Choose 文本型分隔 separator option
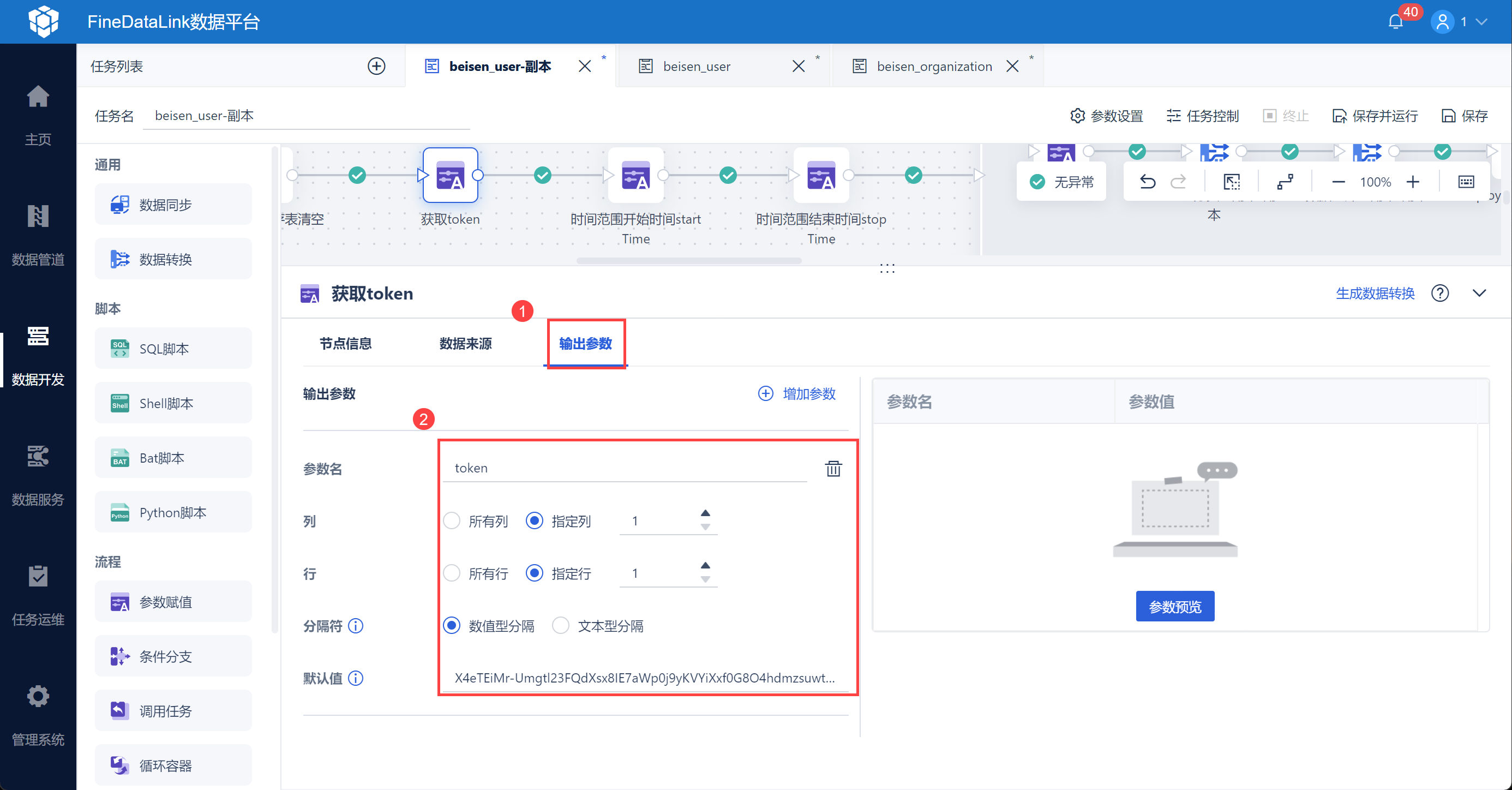The height and width of the screenshot is (790, 1512). coord(561,626)
